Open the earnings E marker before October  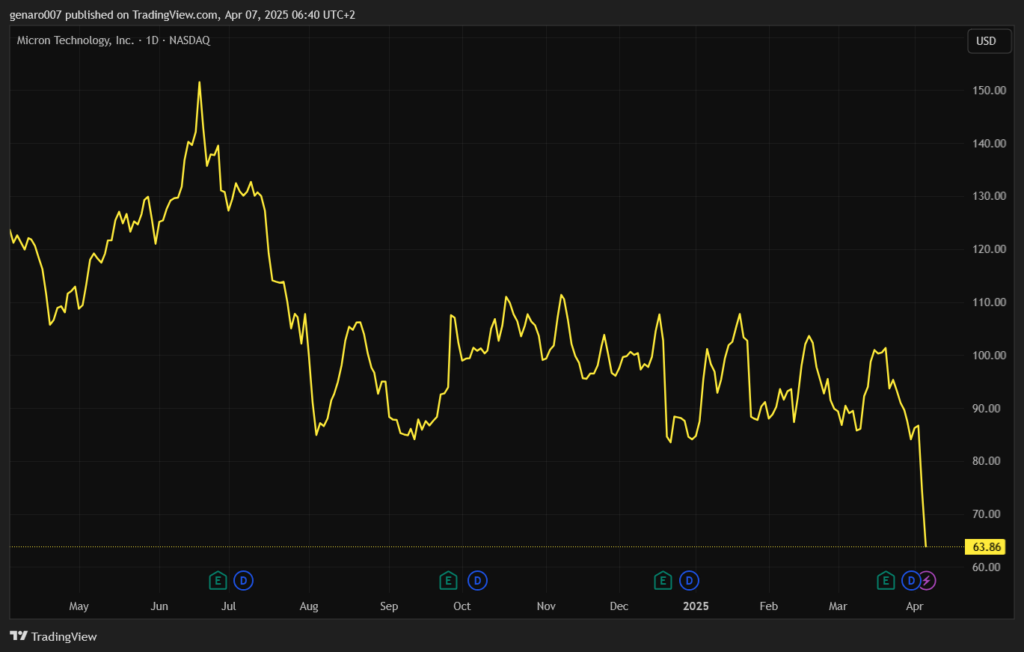(449, 580)
